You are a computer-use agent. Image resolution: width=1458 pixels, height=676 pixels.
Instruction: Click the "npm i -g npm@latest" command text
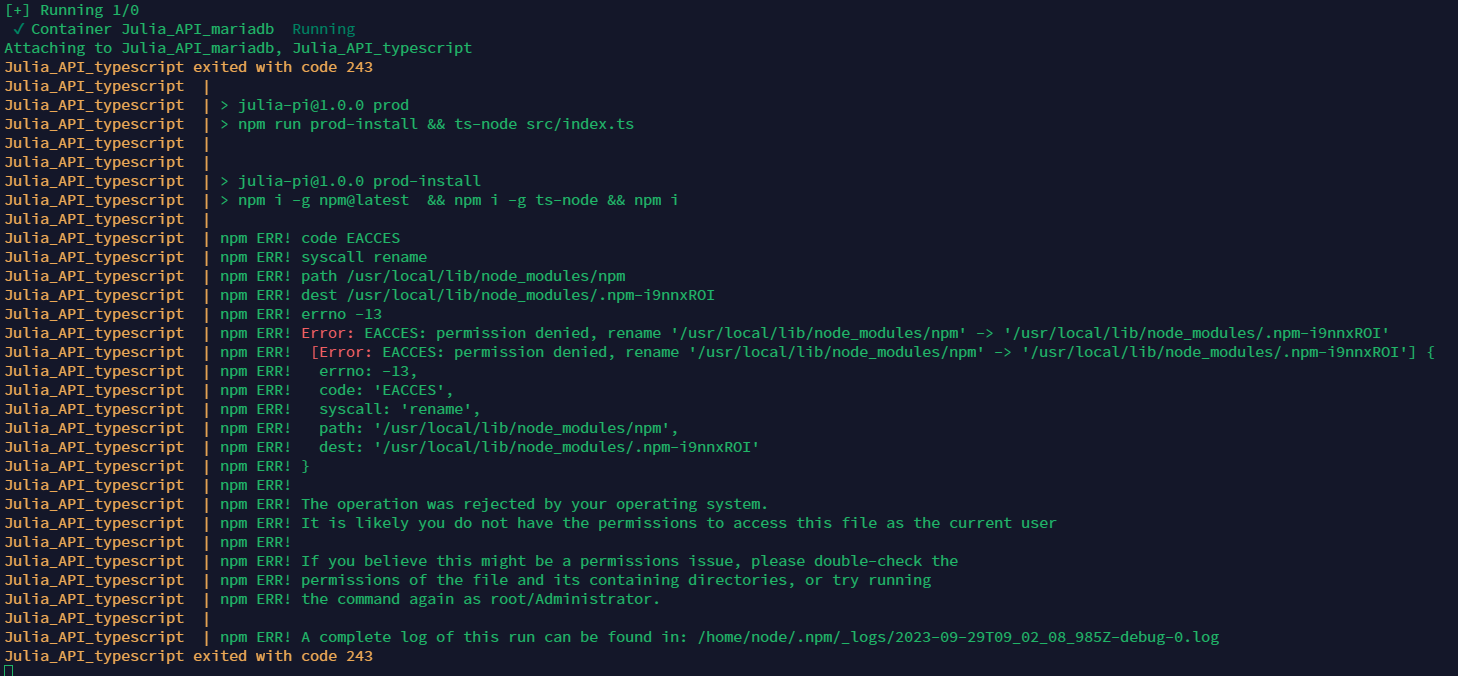[323, 200]
